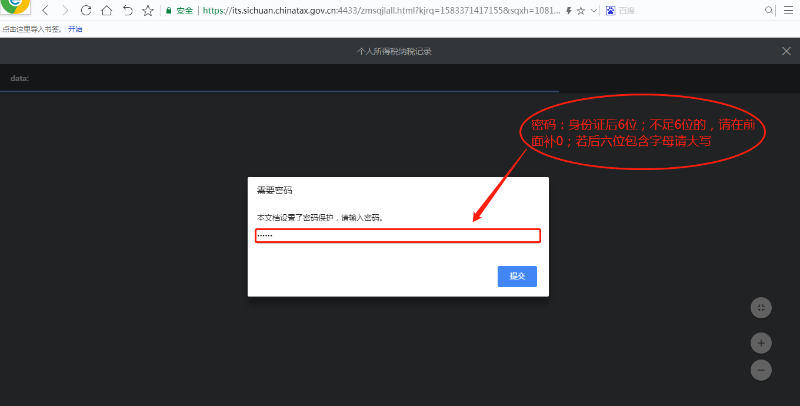Go to browser home page icon
The image size is (800, 406).
tap(106, 10)
